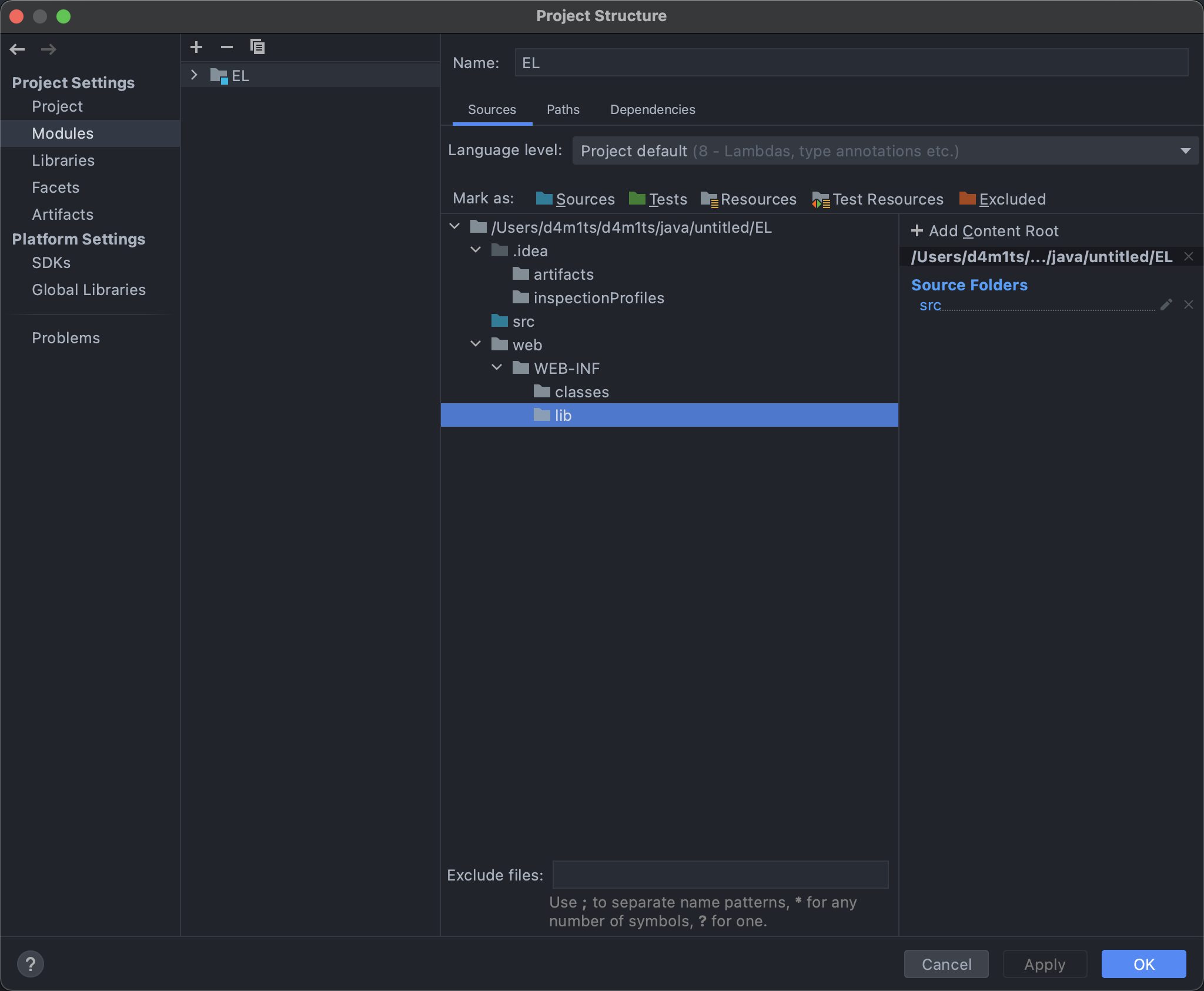
Task: Expand the EL module tree node
Action: 194,75
